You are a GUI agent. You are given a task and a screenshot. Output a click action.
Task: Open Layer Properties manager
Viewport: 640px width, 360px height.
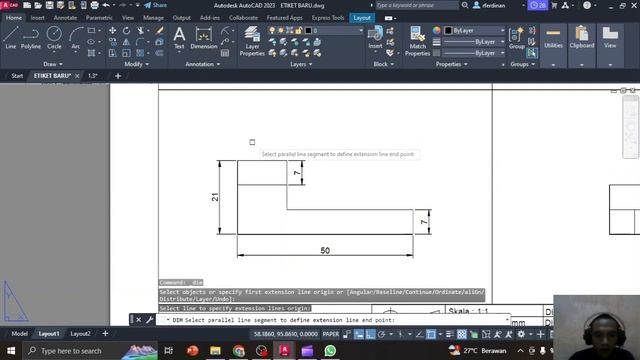pyautogui.click(x=252, y=41)
